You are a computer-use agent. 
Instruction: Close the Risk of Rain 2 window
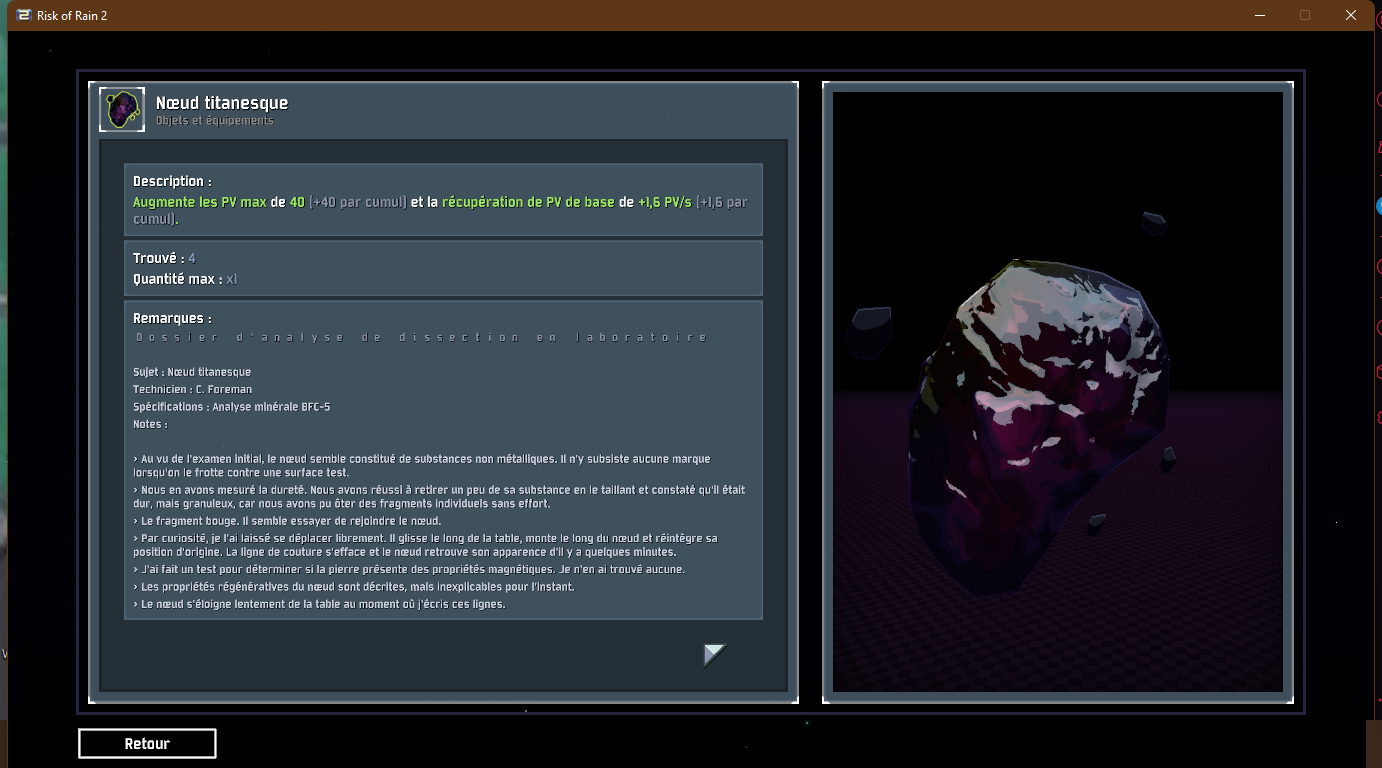pos(1350,15)
